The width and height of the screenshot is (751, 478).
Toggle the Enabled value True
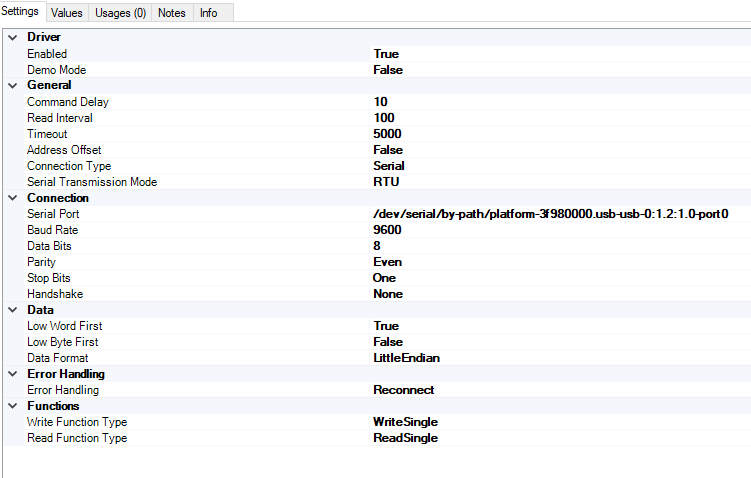[x=386, y=53]
